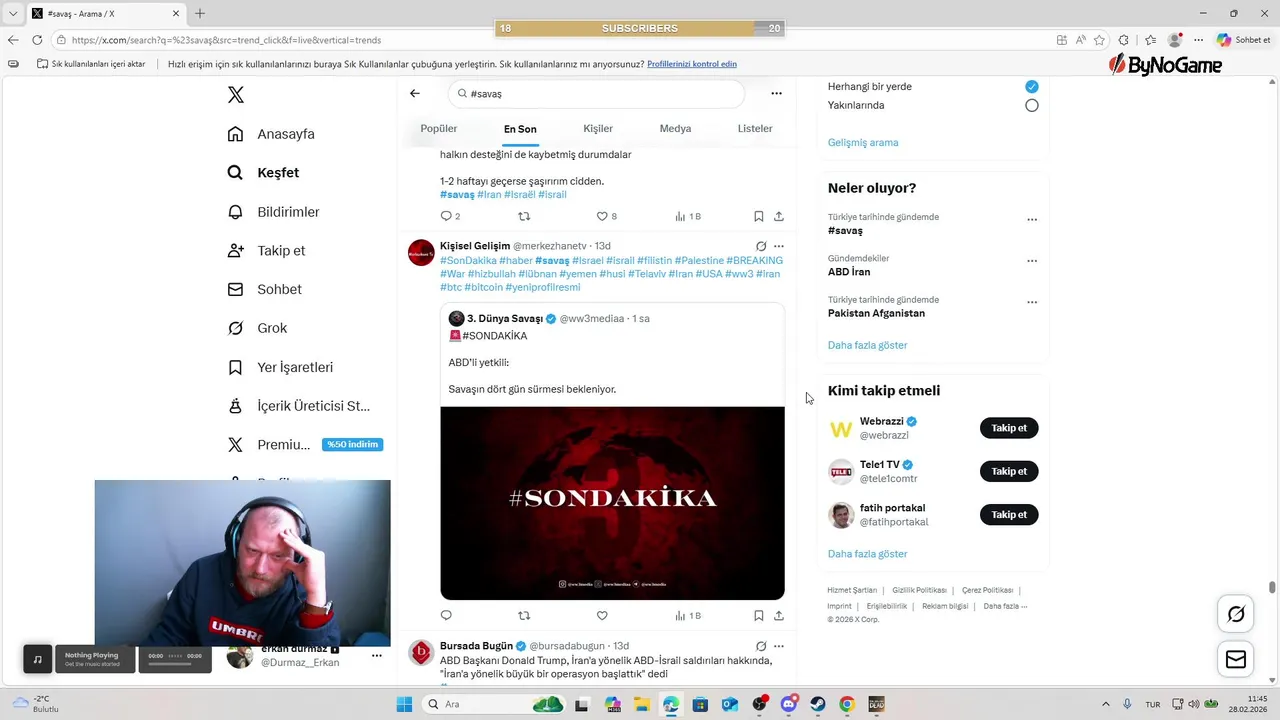Screen dimensions: 1280x720
Task: Click the back arrow beside search
Action: click(415, 93)
